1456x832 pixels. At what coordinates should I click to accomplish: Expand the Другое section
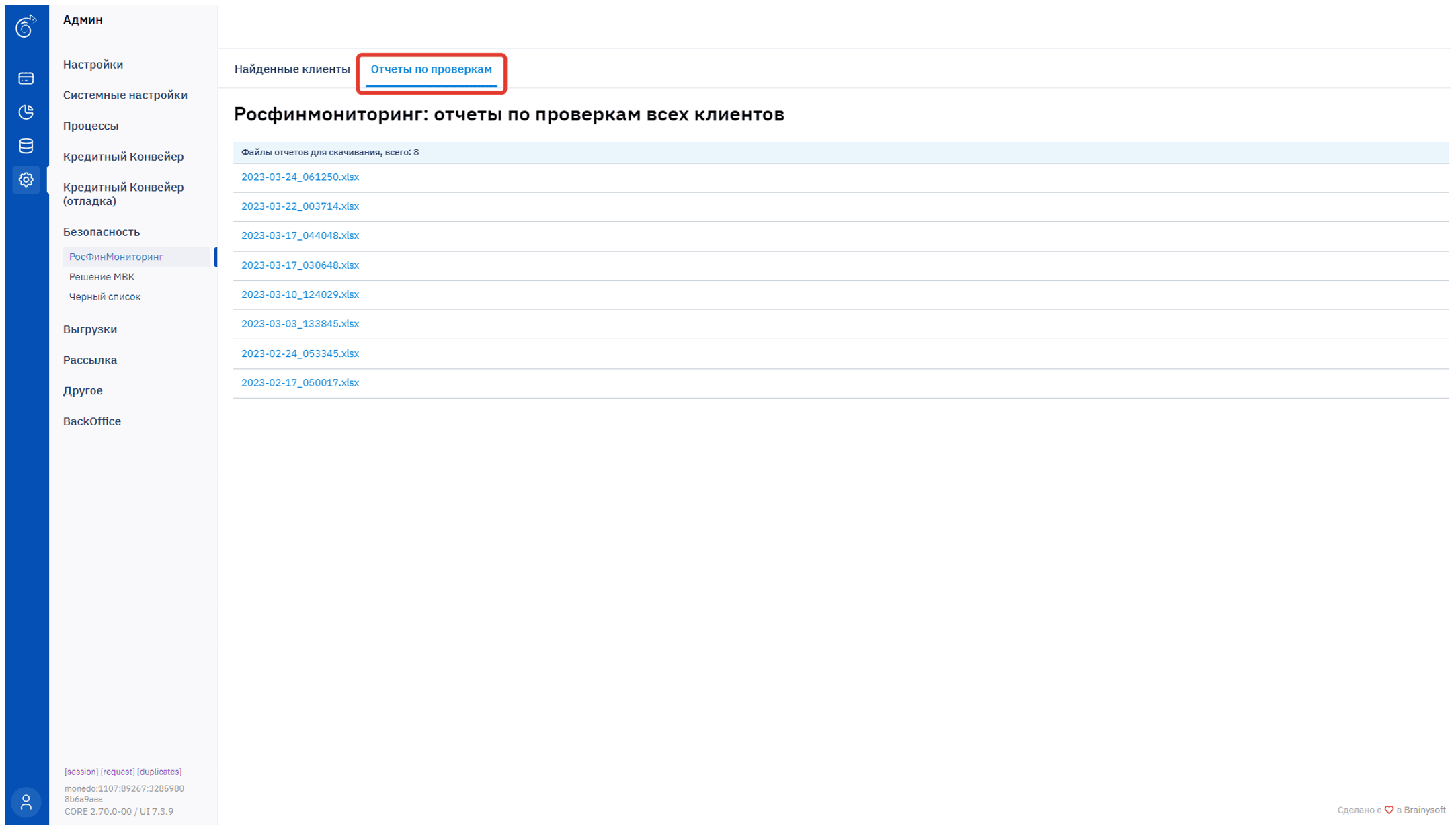pyautogui.click(x=83, y=391)
